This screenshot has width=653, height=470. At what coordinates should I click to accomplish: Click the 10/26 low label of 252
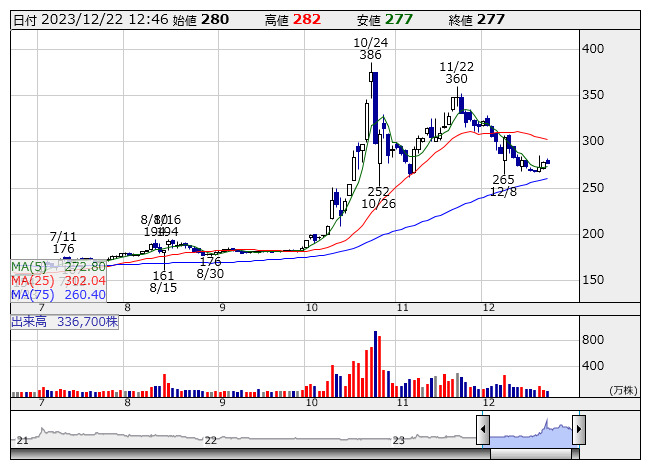click(378, 197)
